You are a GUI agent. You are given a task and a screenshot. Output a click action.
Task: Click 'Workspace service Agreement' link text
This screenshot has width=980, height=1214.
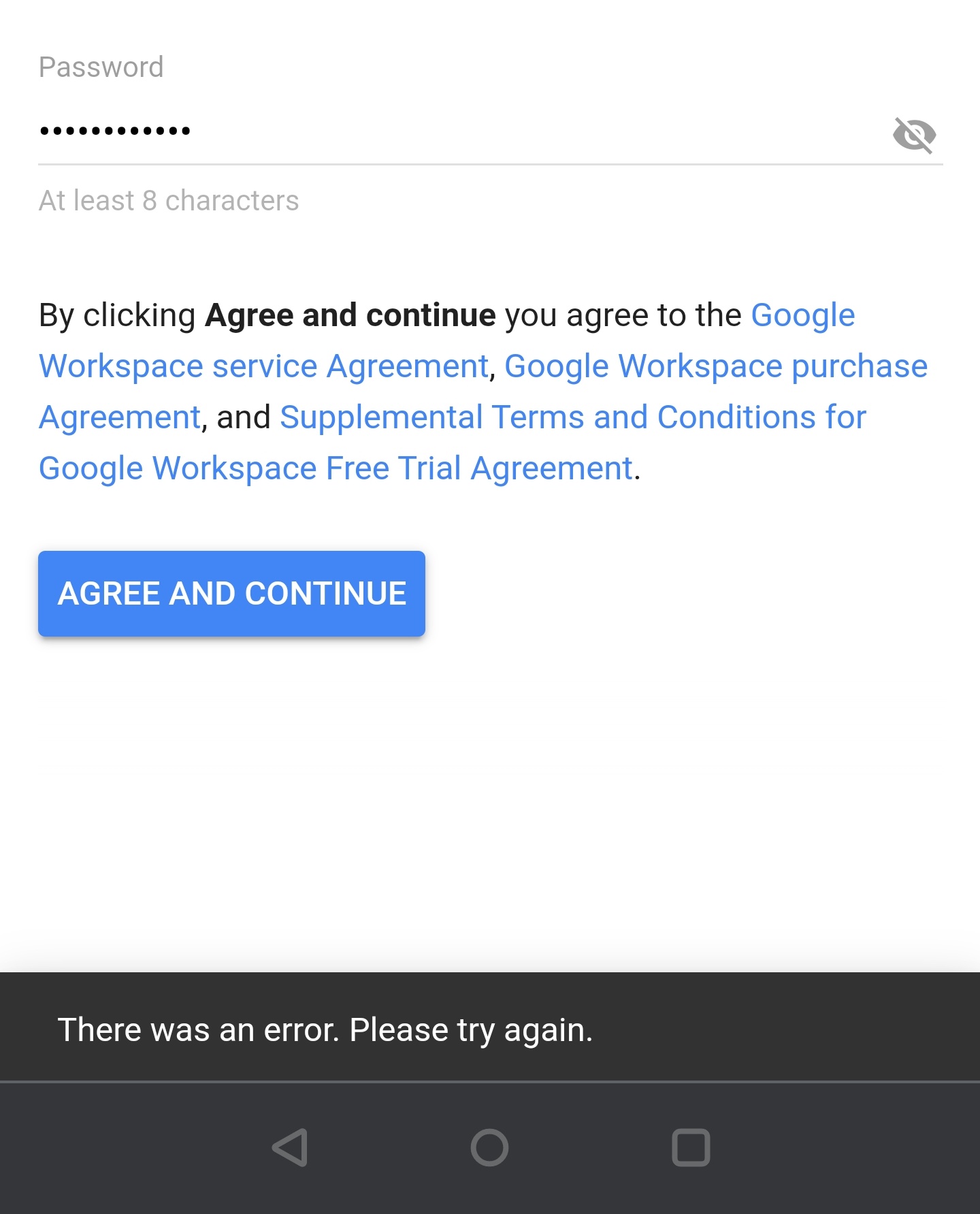263,366
